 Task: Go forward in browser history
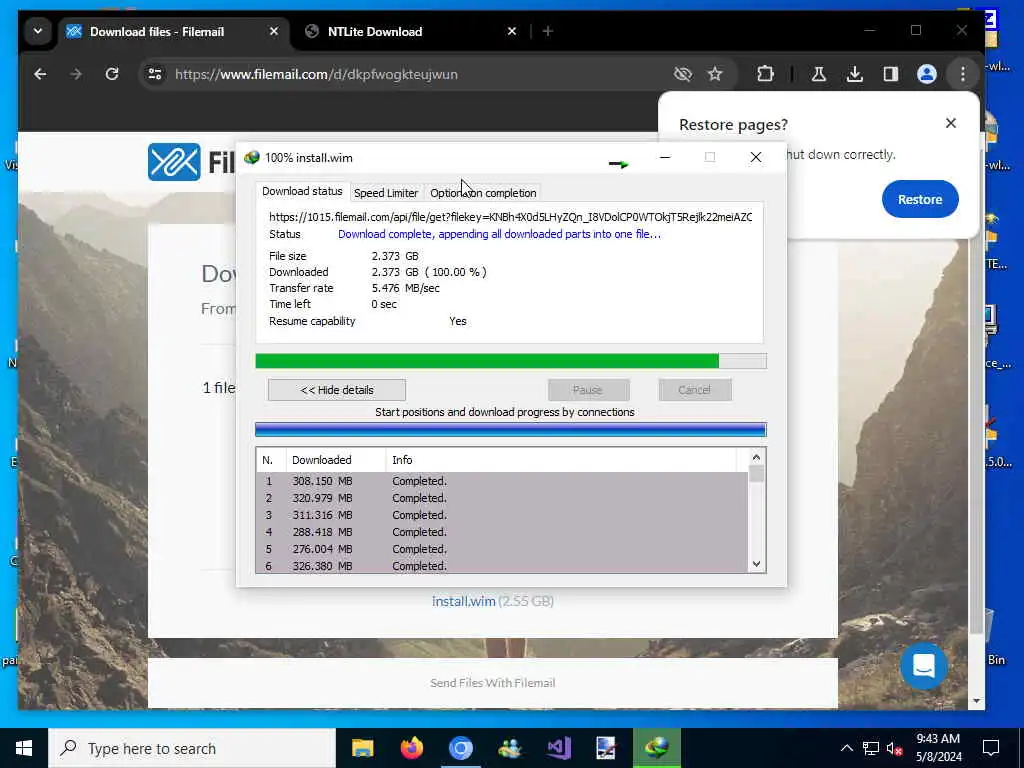[76, 74]
